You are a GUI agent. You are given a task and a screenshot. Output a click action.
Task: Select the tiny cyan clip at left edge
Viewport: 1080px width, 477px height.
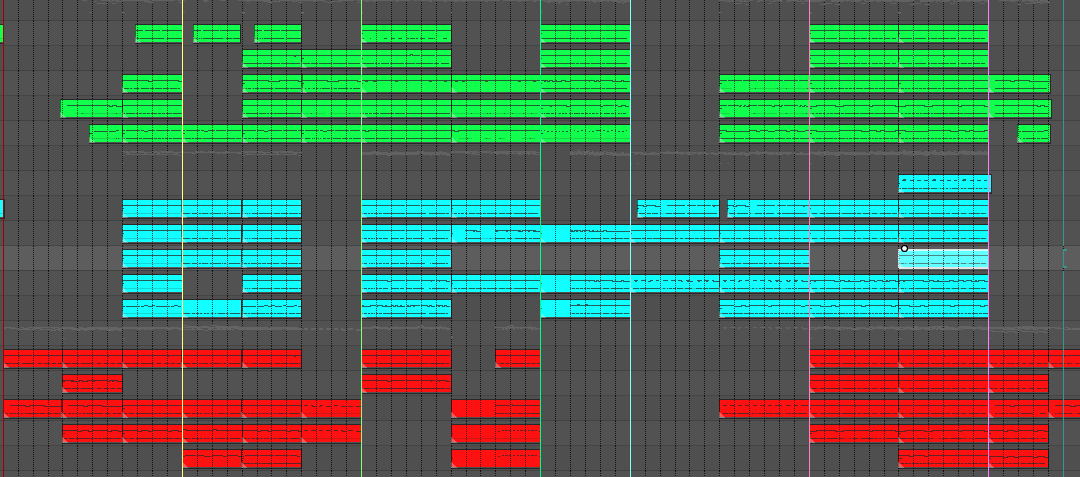(2, 208)
